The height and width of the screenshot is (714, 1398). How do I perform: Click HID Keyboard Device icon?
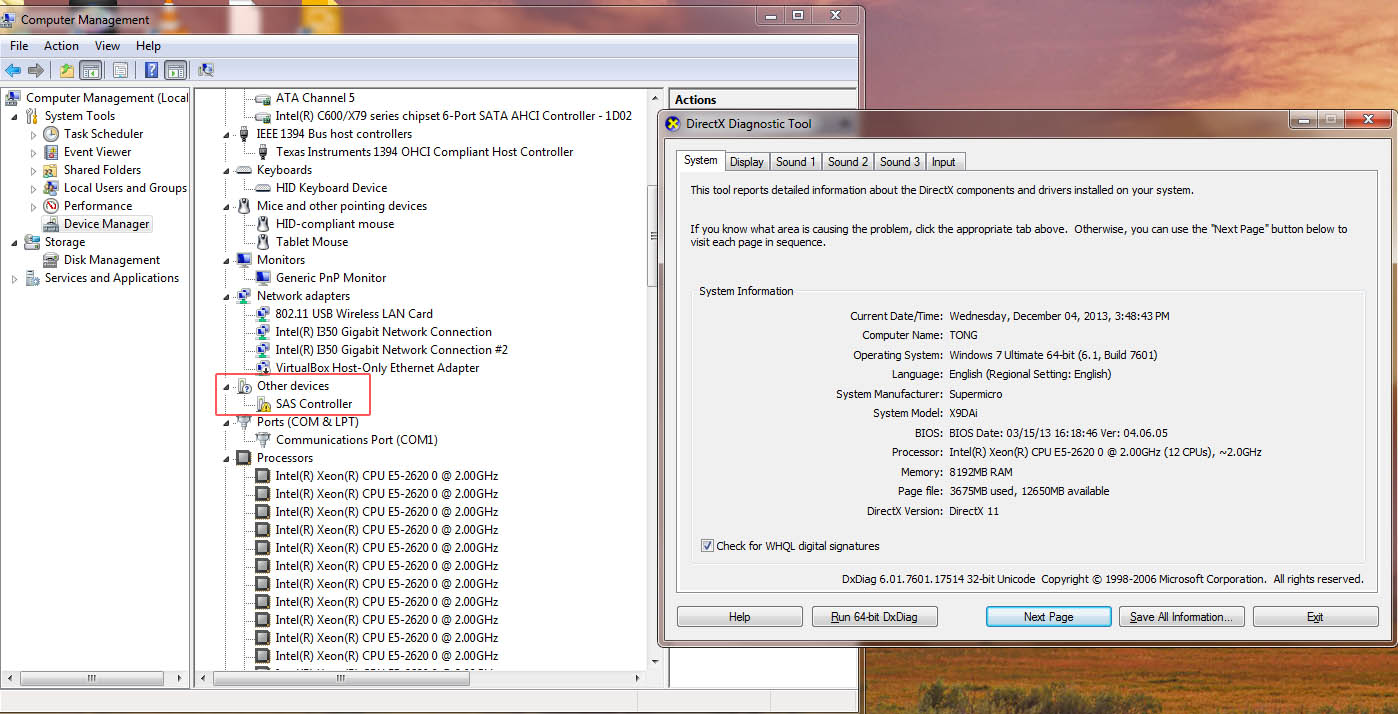(263, 188)
